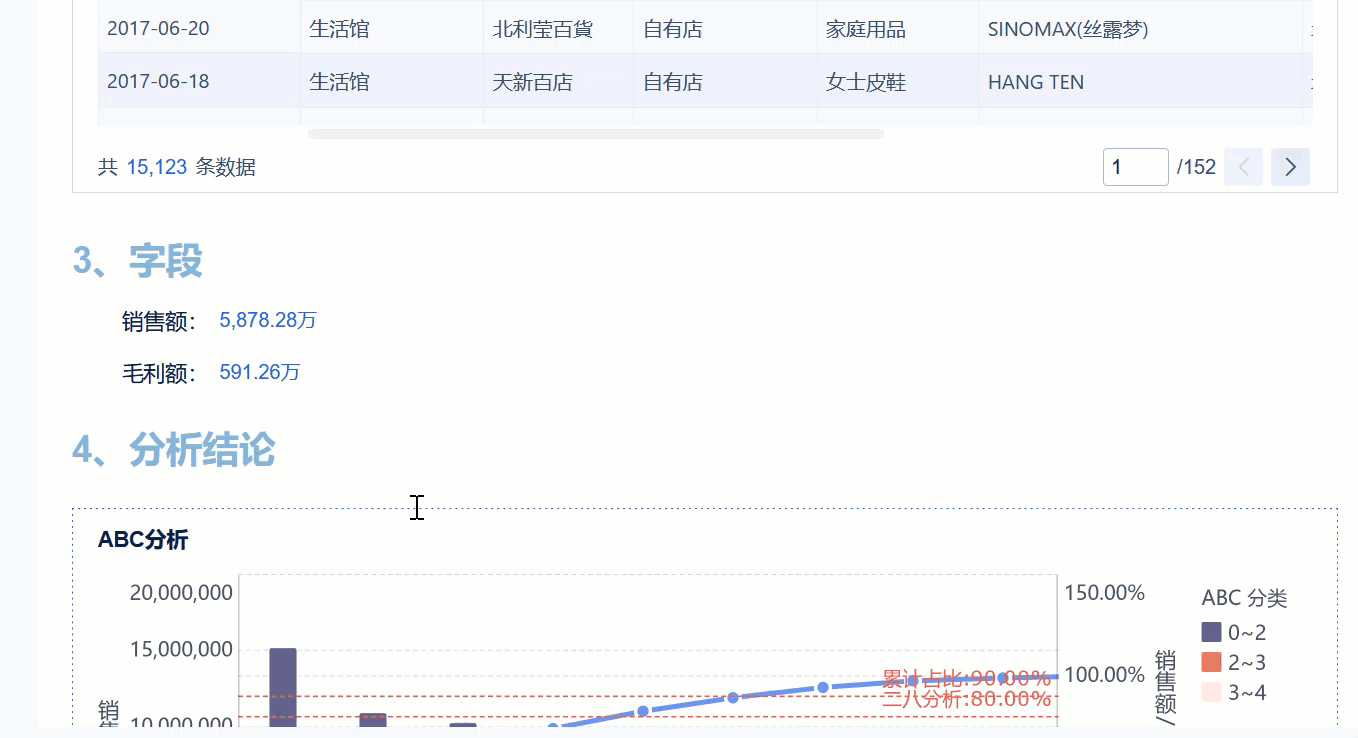Select the HANG TEN brand cell

1140,81
